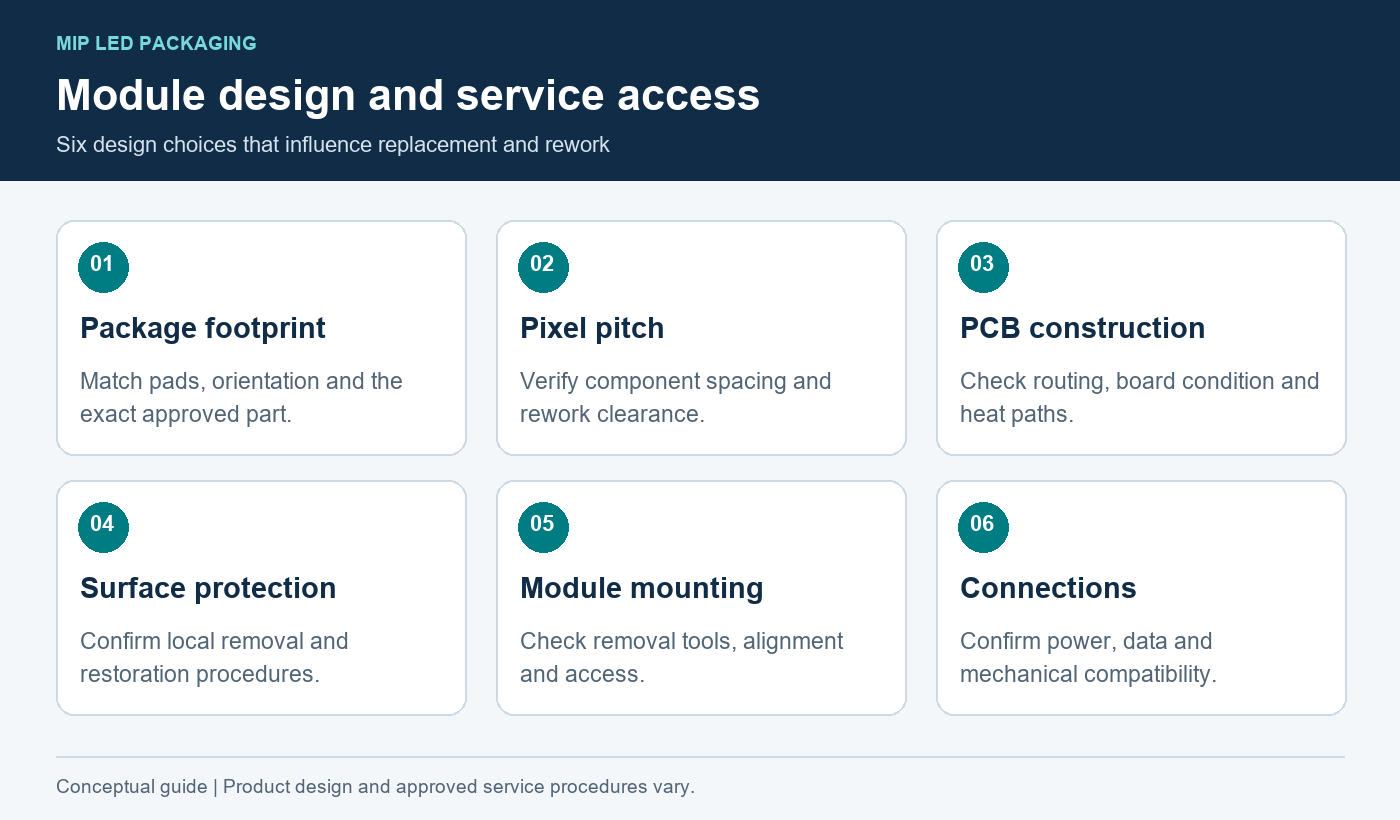Select the 03 circle badge
The width and height of the screenshot is (1400, 820).
(x=983, y=267)
